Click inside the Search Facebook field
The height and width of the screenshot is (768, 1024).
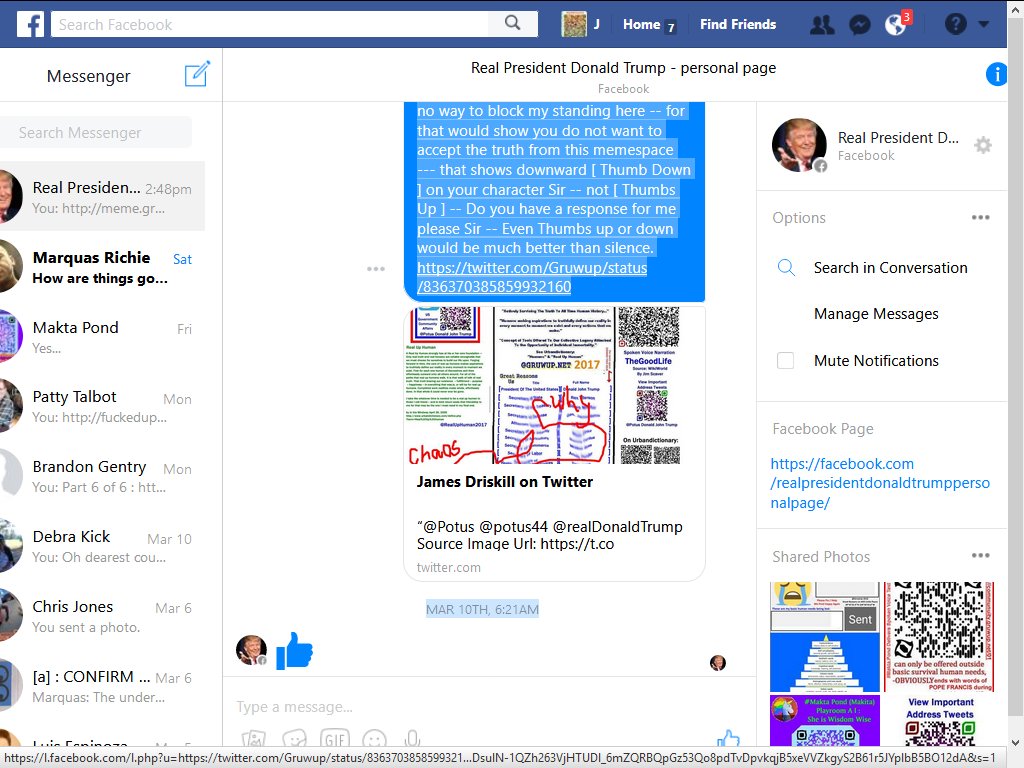(x=269, y=24)
